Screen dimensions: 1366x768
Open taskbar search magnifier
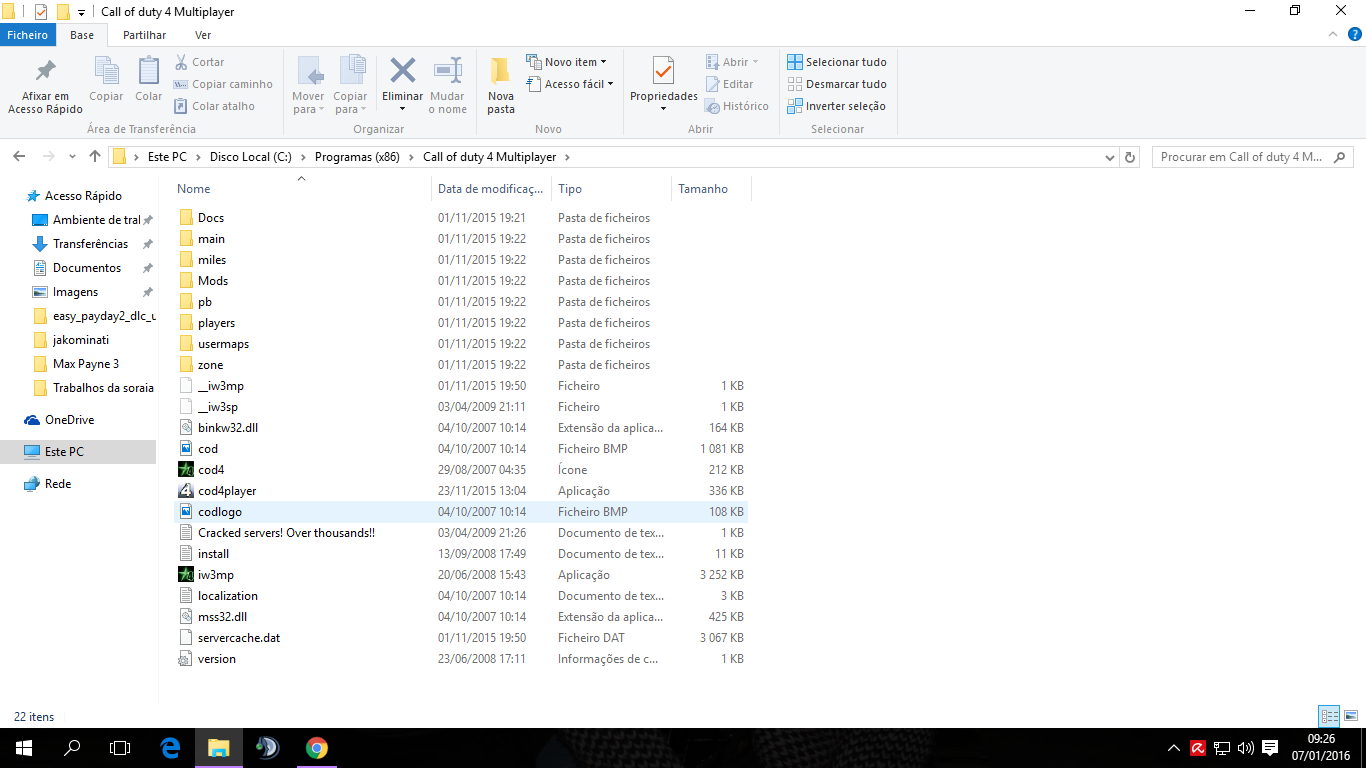click(x=72, y=748)
